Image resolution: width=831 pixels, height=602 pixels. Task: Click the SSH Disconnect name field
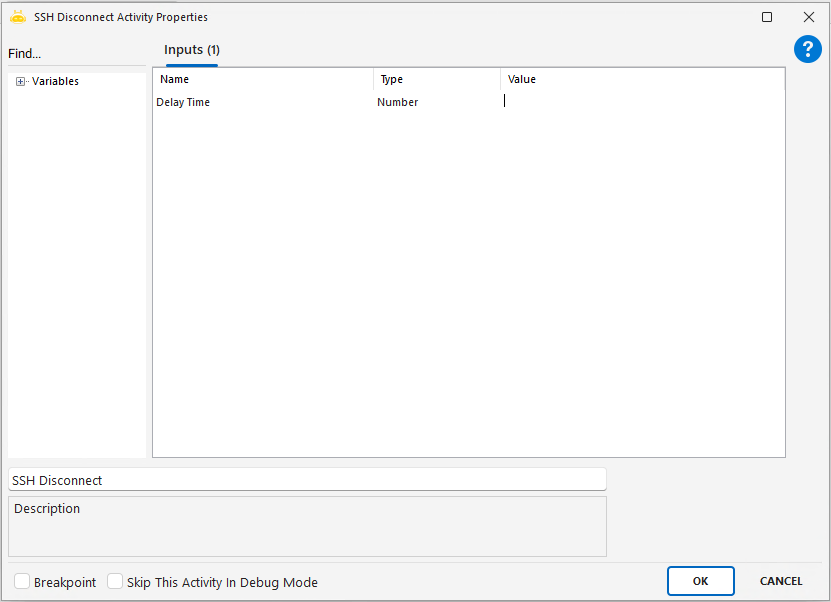pos(306,480)
